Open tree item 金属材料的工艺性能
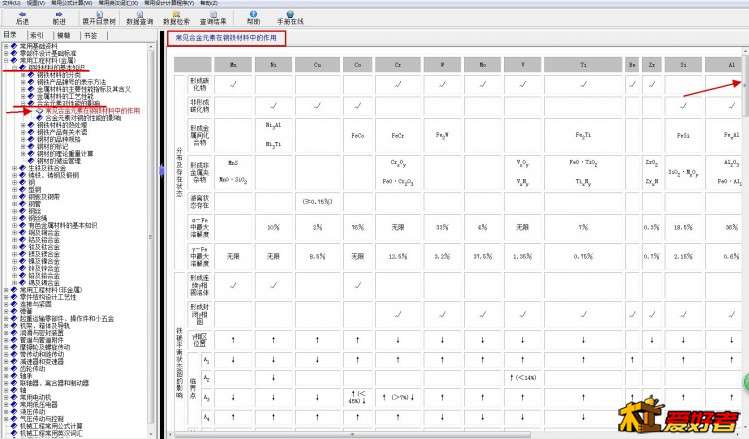This screenshot has width=749, height=439. click(x=65, y=96)
